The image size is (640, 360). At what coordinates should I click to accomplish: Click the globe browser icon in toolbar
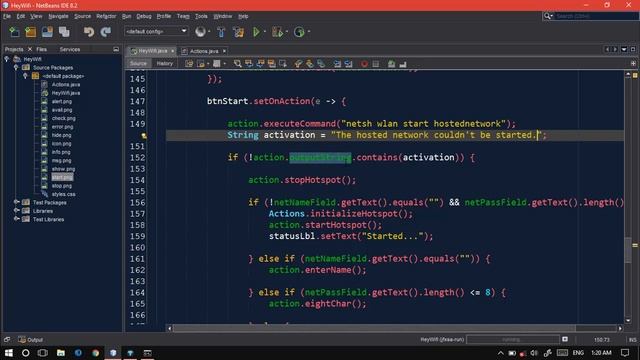200,32
